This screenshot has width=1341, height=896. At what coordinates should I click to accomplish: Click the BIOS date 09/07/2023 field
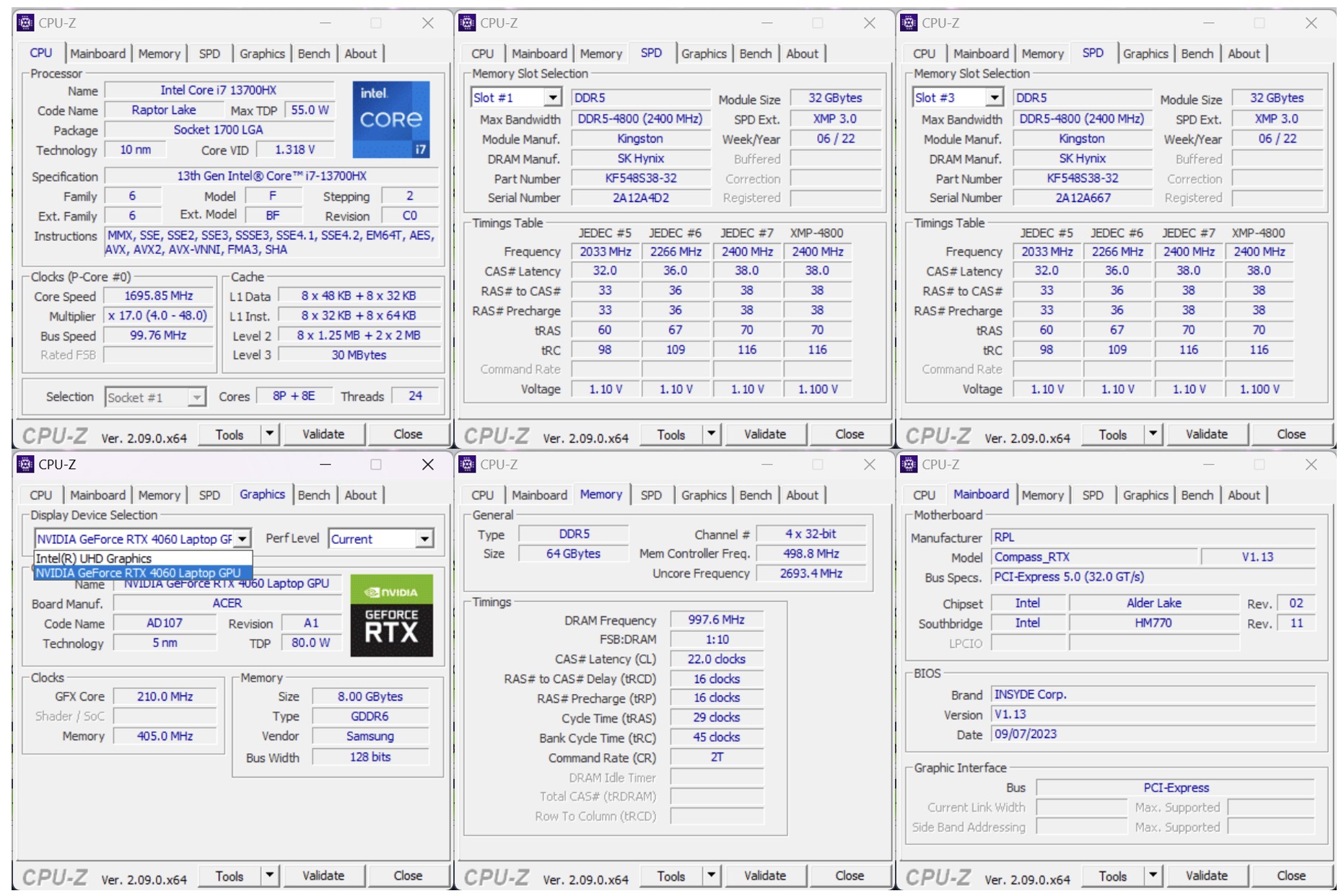click(x=1153, y=734)
